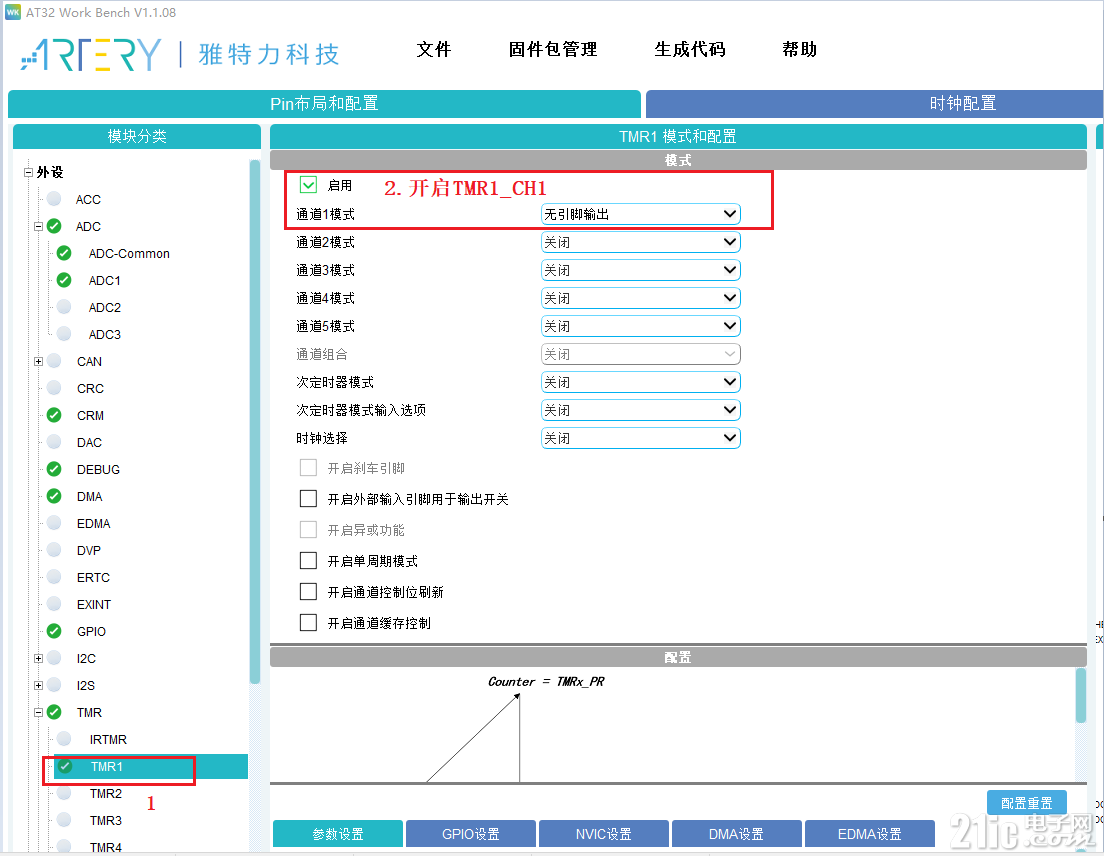This screenshot has width=1104, height=856.
Task: Click the grey status circle beside ADC2
Action: pos(64,307)
